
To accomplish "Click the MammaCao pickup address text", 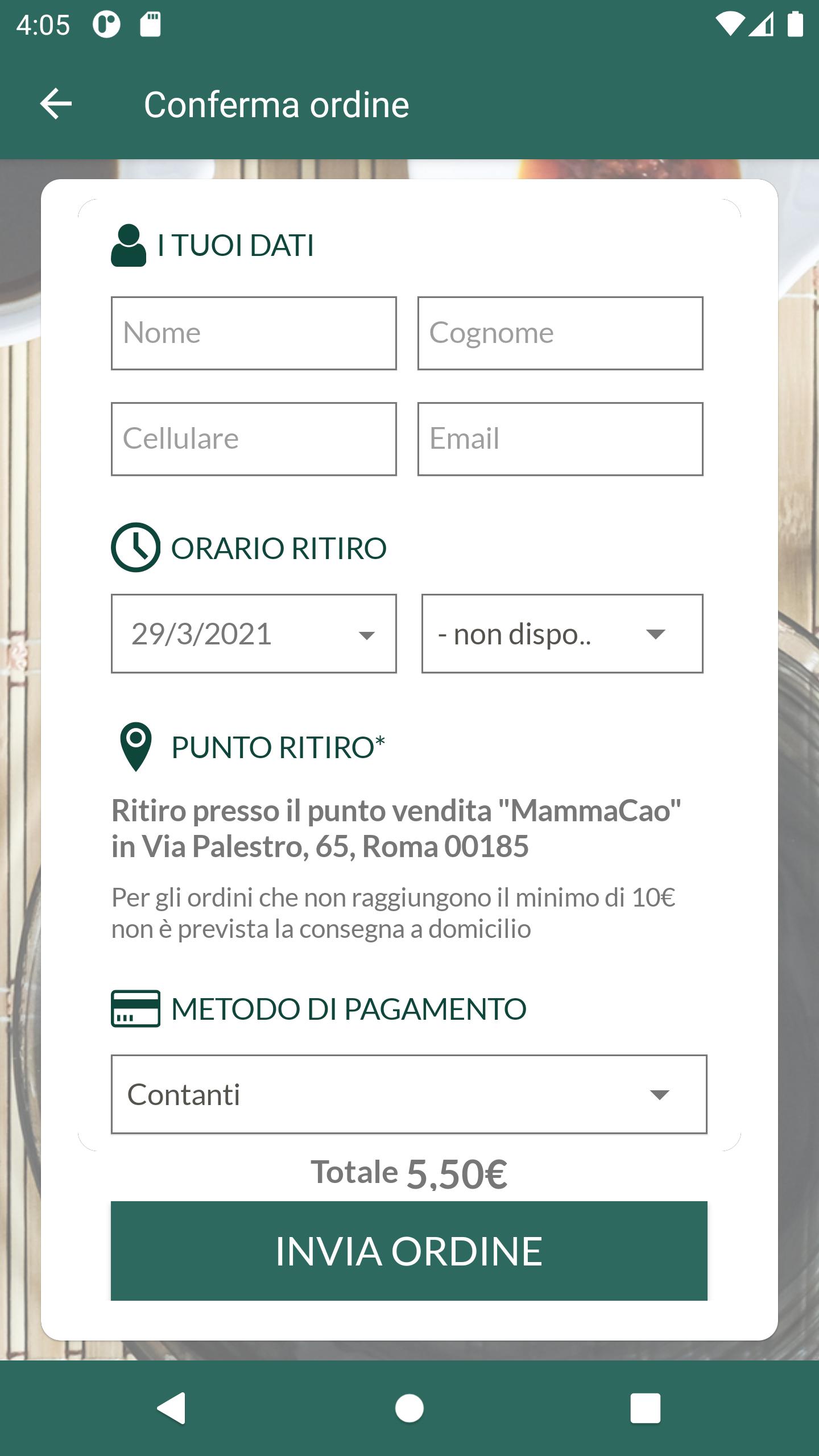I will (x=396, y=829).
